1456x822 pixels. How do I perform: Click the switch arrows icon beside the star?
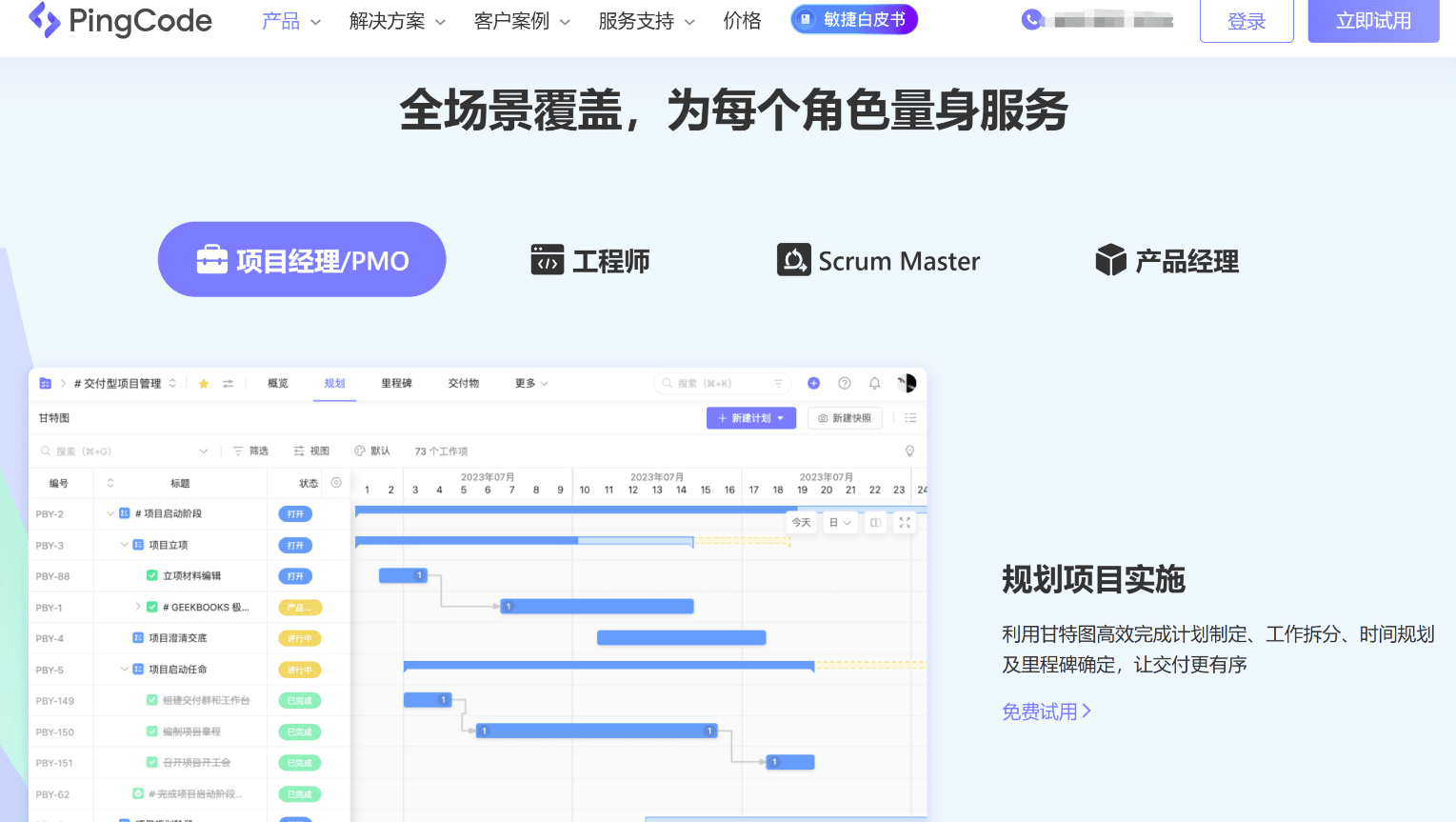click(x=229, y=384)
